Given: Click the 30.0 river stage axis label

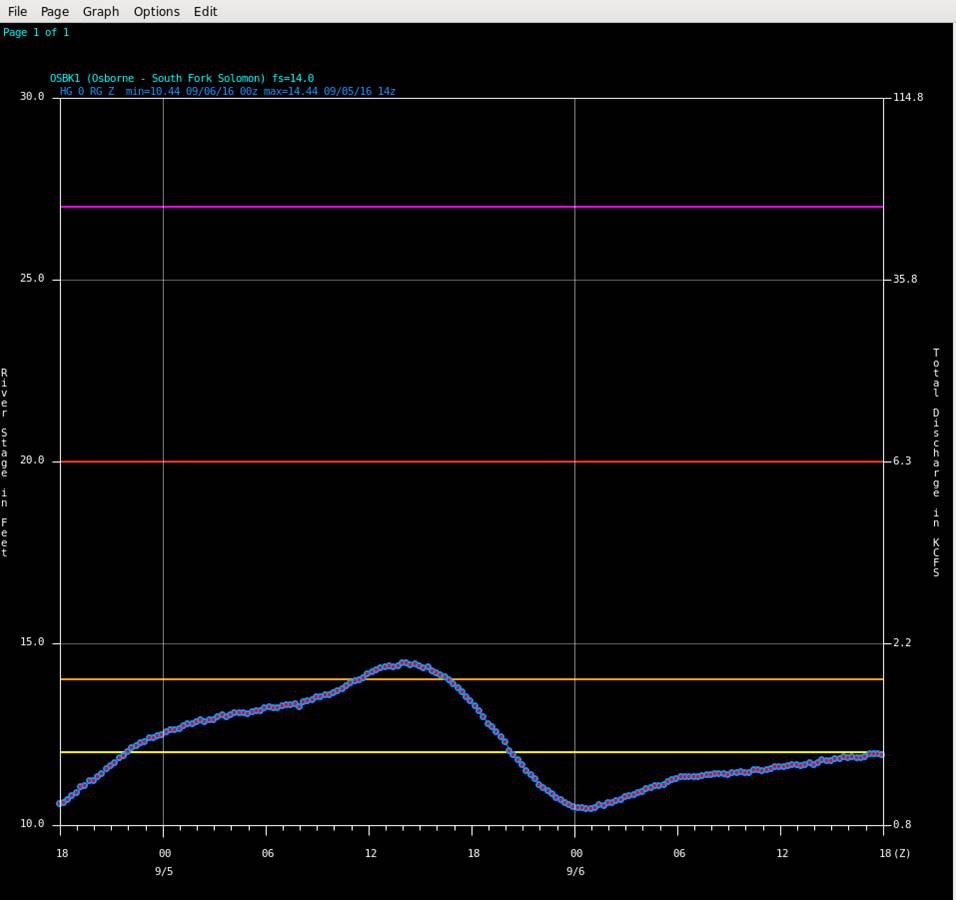Looking at the screenshot, I should (x=32, y=96).
